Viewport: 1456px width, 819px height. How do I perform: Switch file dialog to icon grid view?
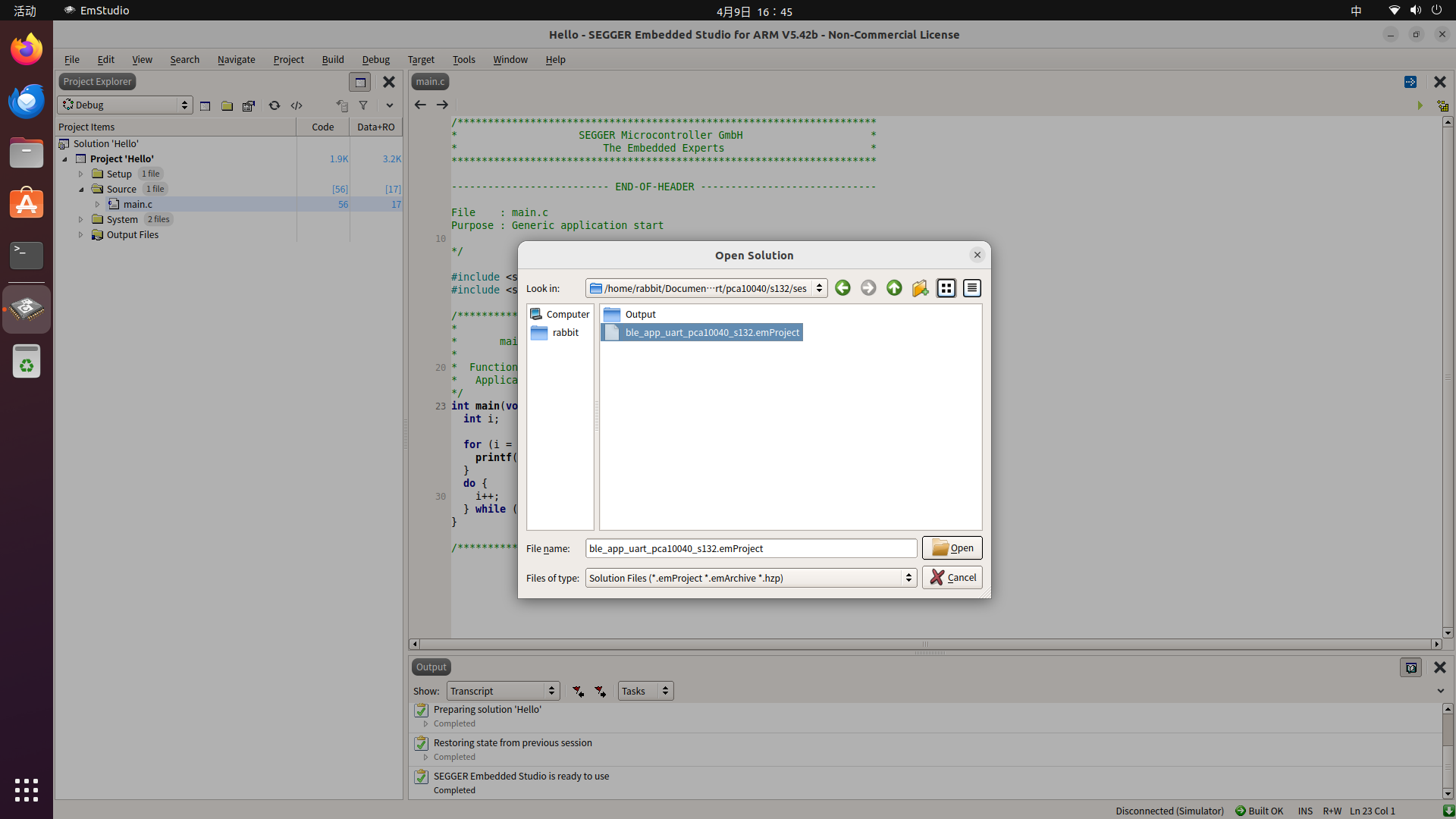tap(946, 288)
